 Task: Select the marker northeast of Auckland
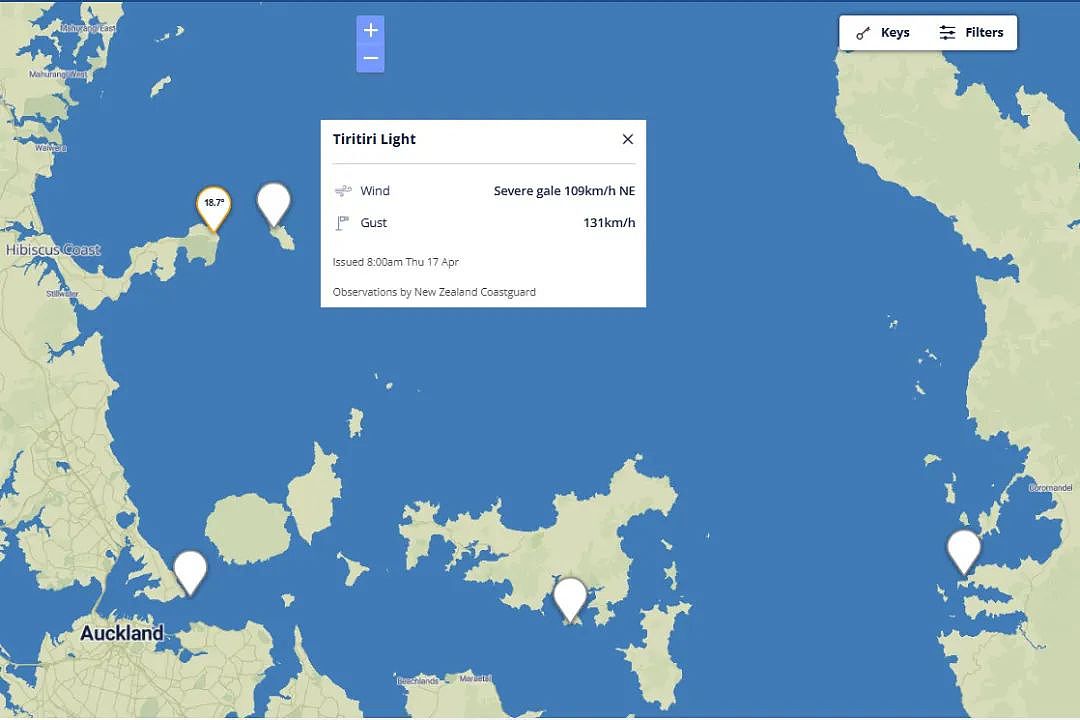190,573
